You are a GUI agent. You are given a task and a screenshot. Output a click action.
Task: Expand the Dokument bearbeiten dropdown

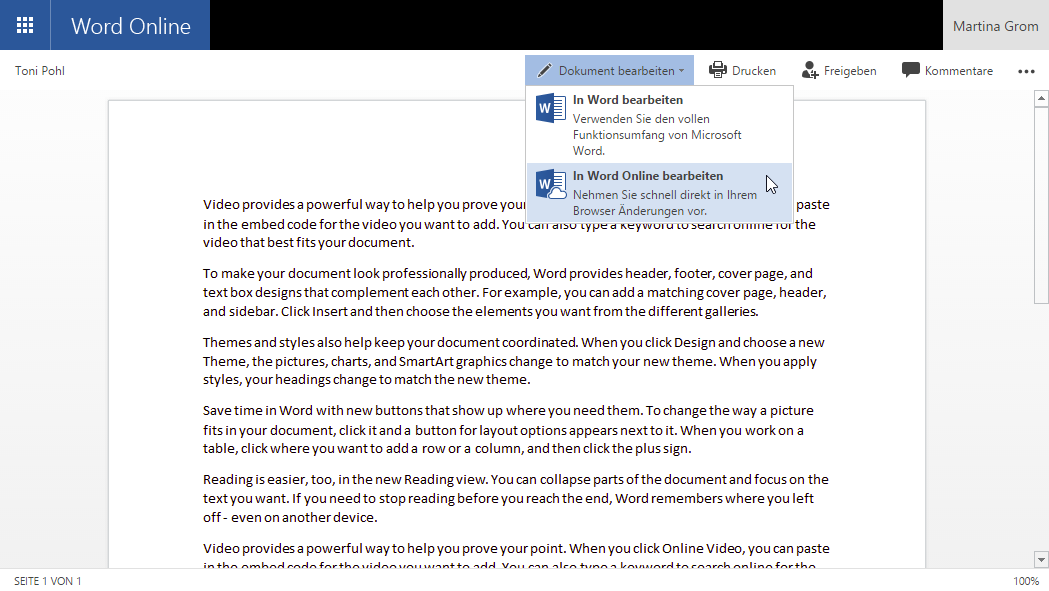click(x=609, y=70)
